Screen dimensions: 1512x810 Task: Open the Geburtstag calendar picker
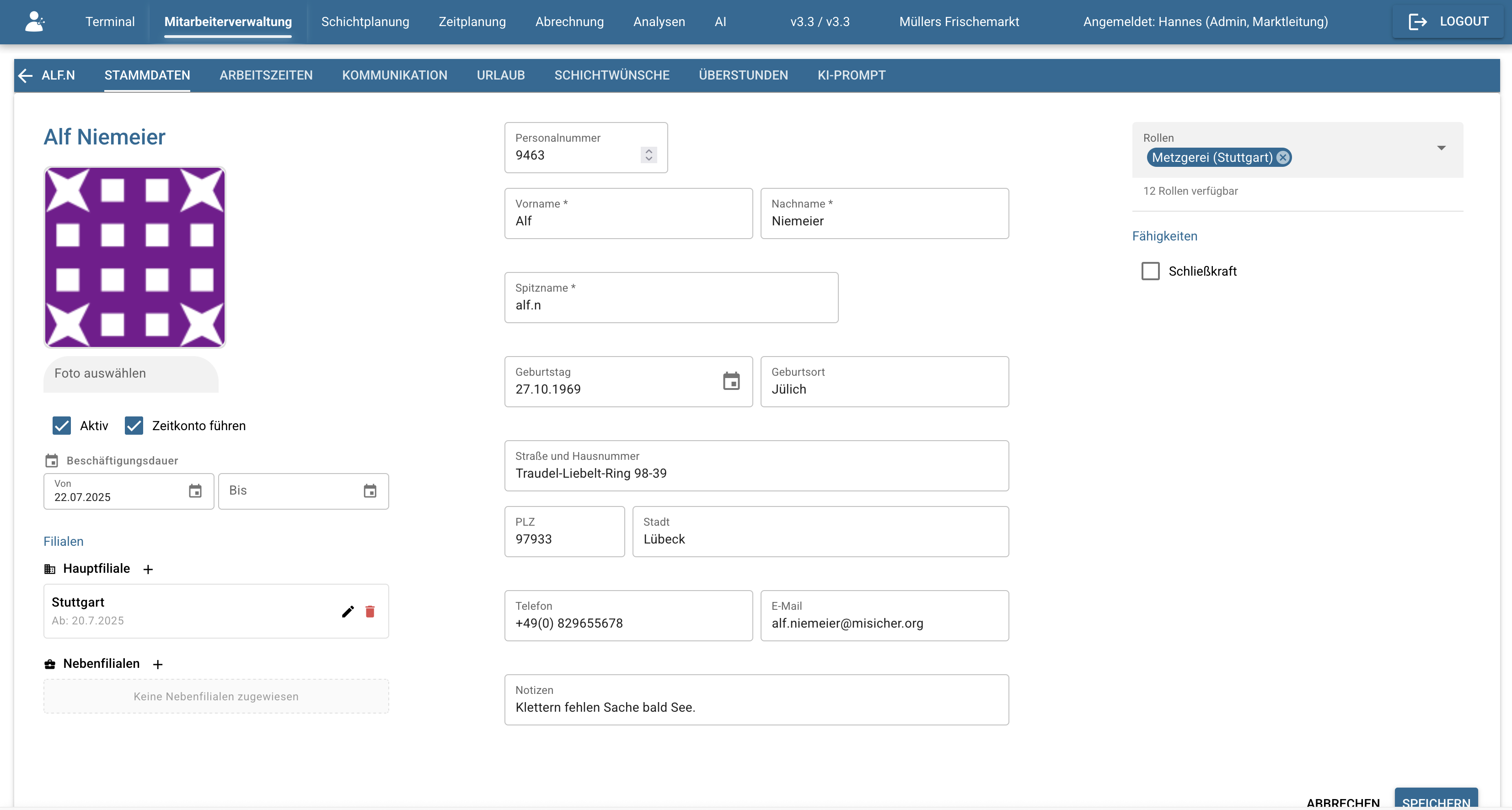(731, 382)
